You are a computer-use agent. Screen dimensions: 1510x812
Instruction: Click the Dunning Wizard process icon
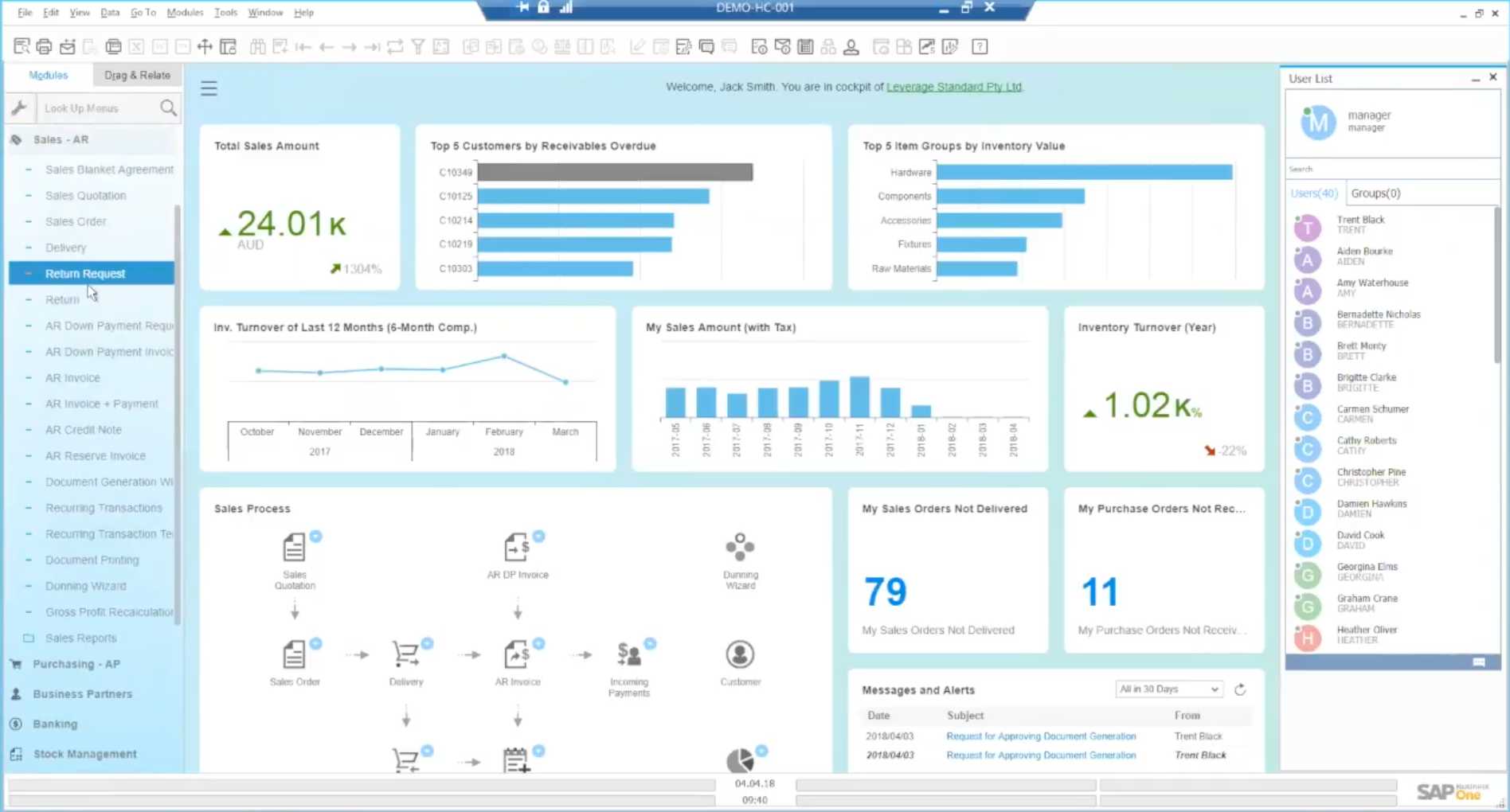(x=740, y=548)
